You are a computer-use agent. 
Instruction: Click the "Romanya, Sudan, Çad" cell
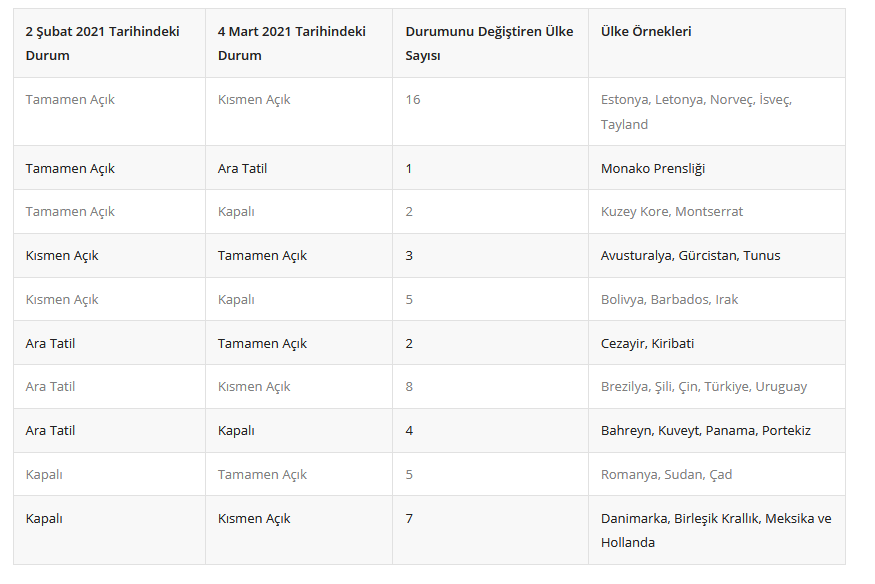pyautogui.click(x=666, y=474)
